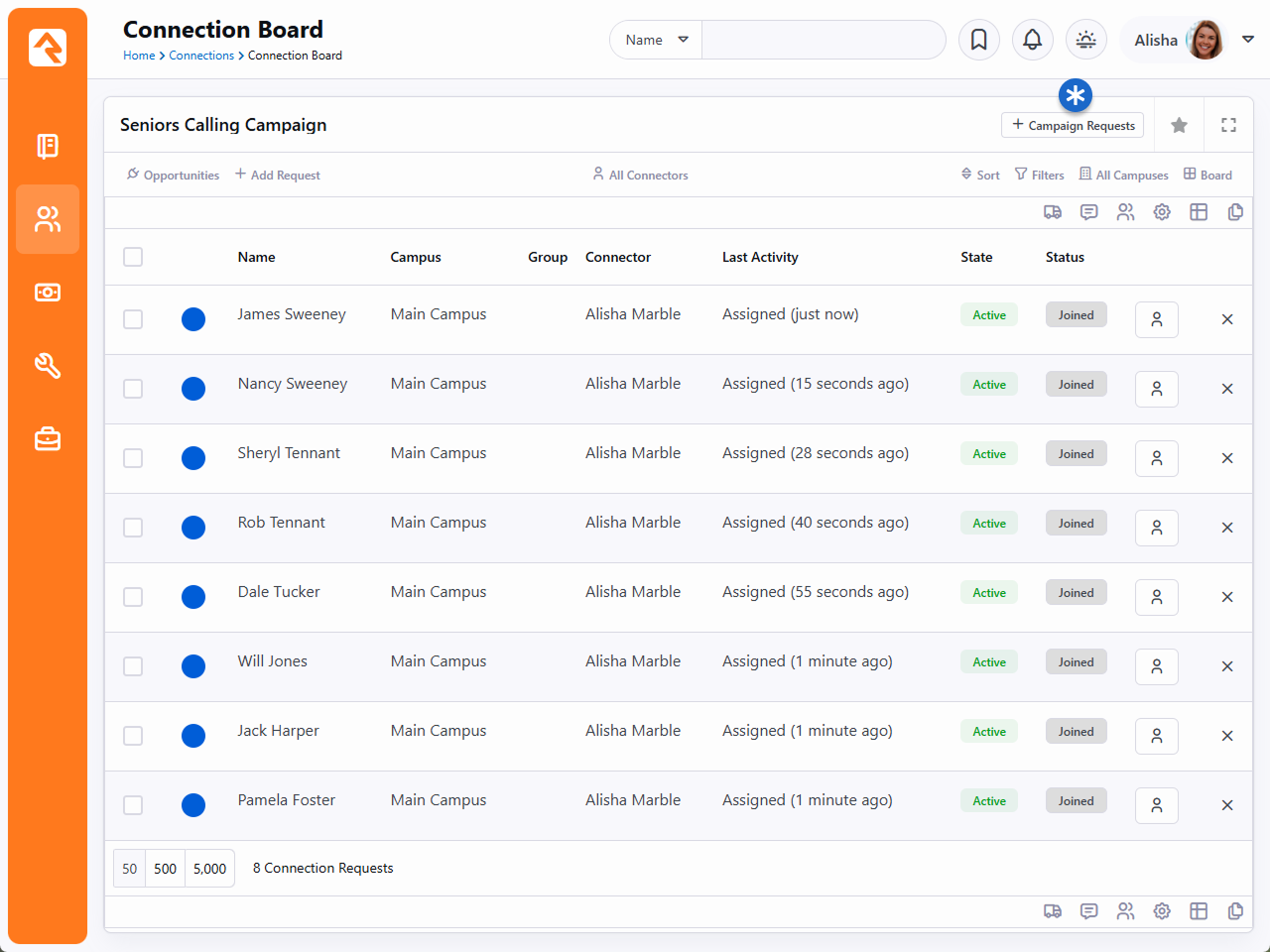This screenshot has width=1270, height=952.
Task: Click the bookmark icon in header
Action: pos(978,40)
